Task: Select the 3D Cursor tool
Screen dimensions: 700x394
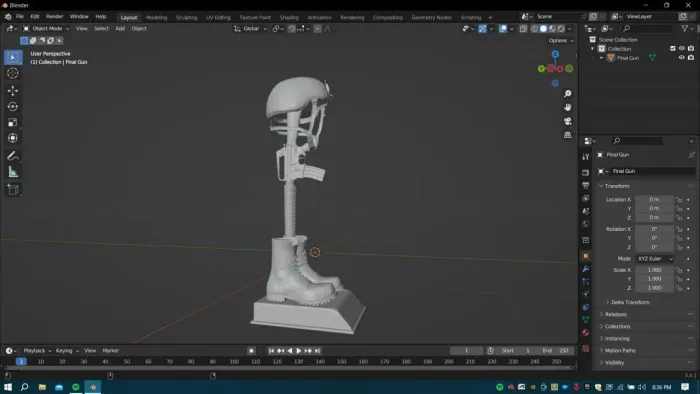Action: 12,73
